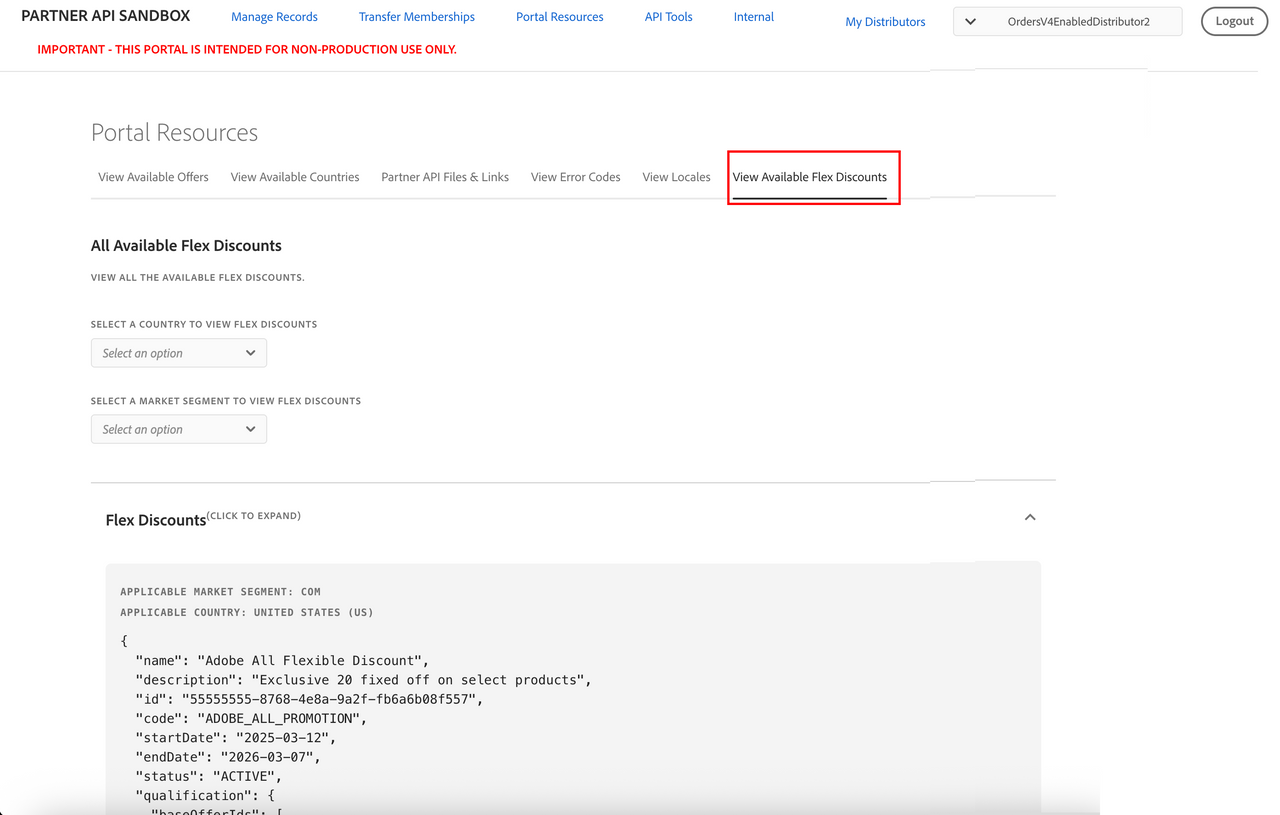
Task: Open the View Available Countries tab
Action: (x=295, y=177)
